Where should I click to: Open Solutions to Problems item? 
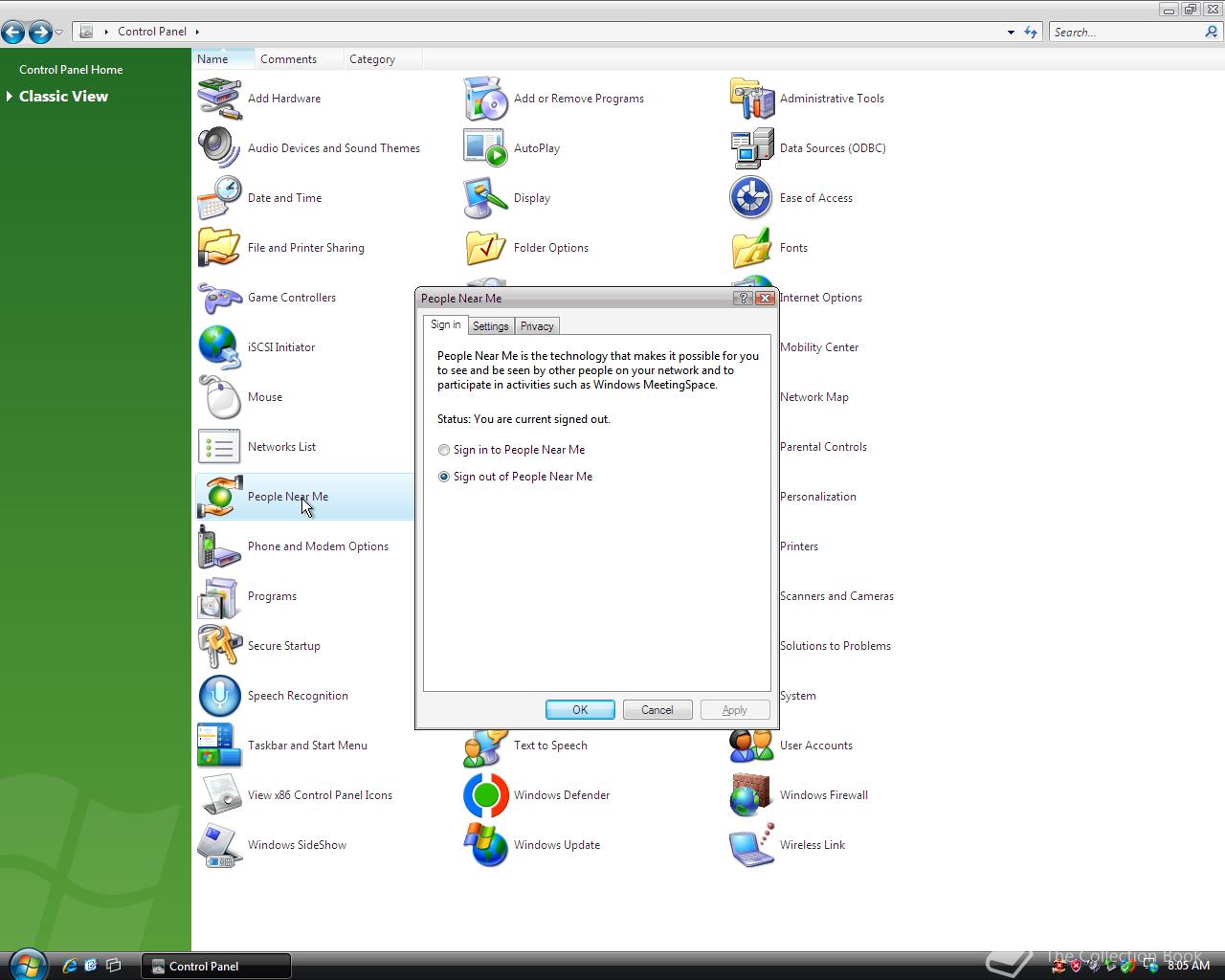point(835,646)
